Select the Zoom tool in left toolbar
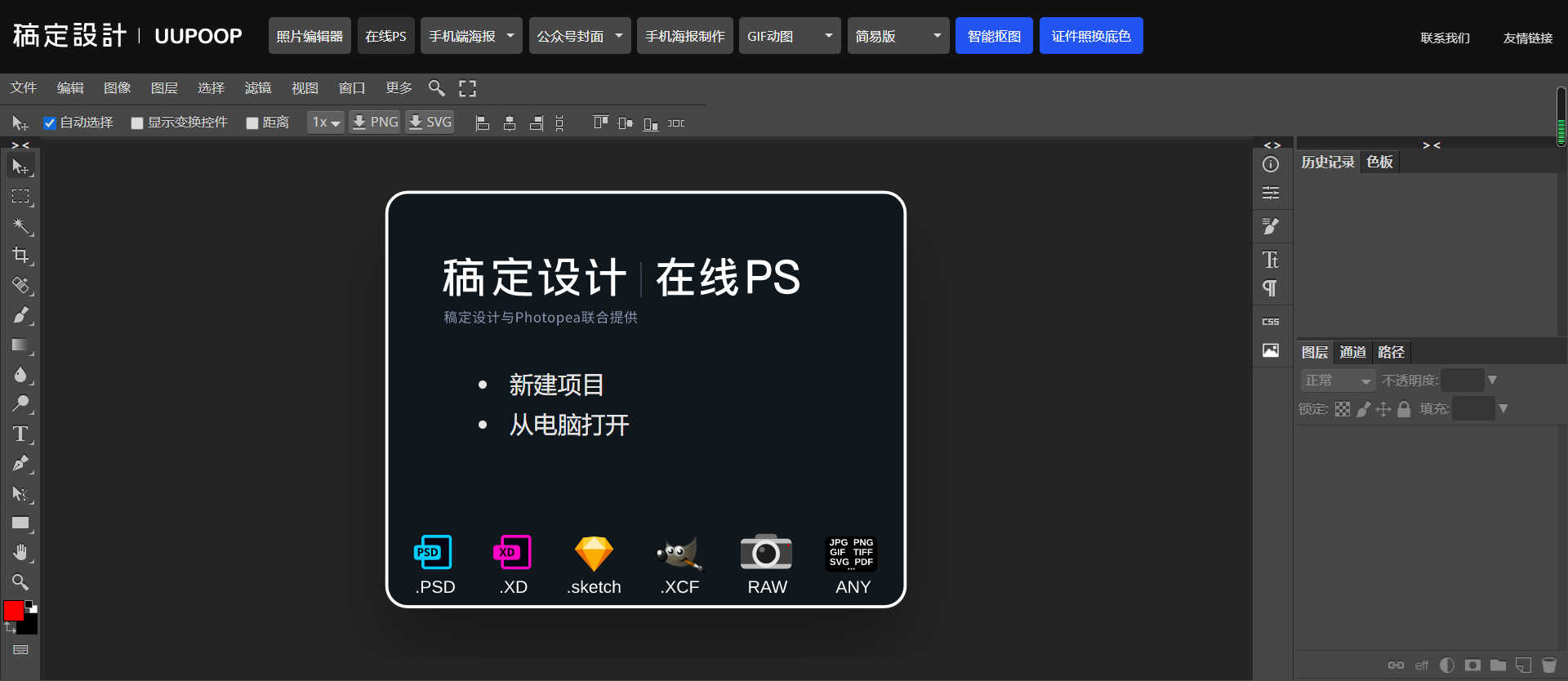This screenshot has height=681, width=1568. 20,582
